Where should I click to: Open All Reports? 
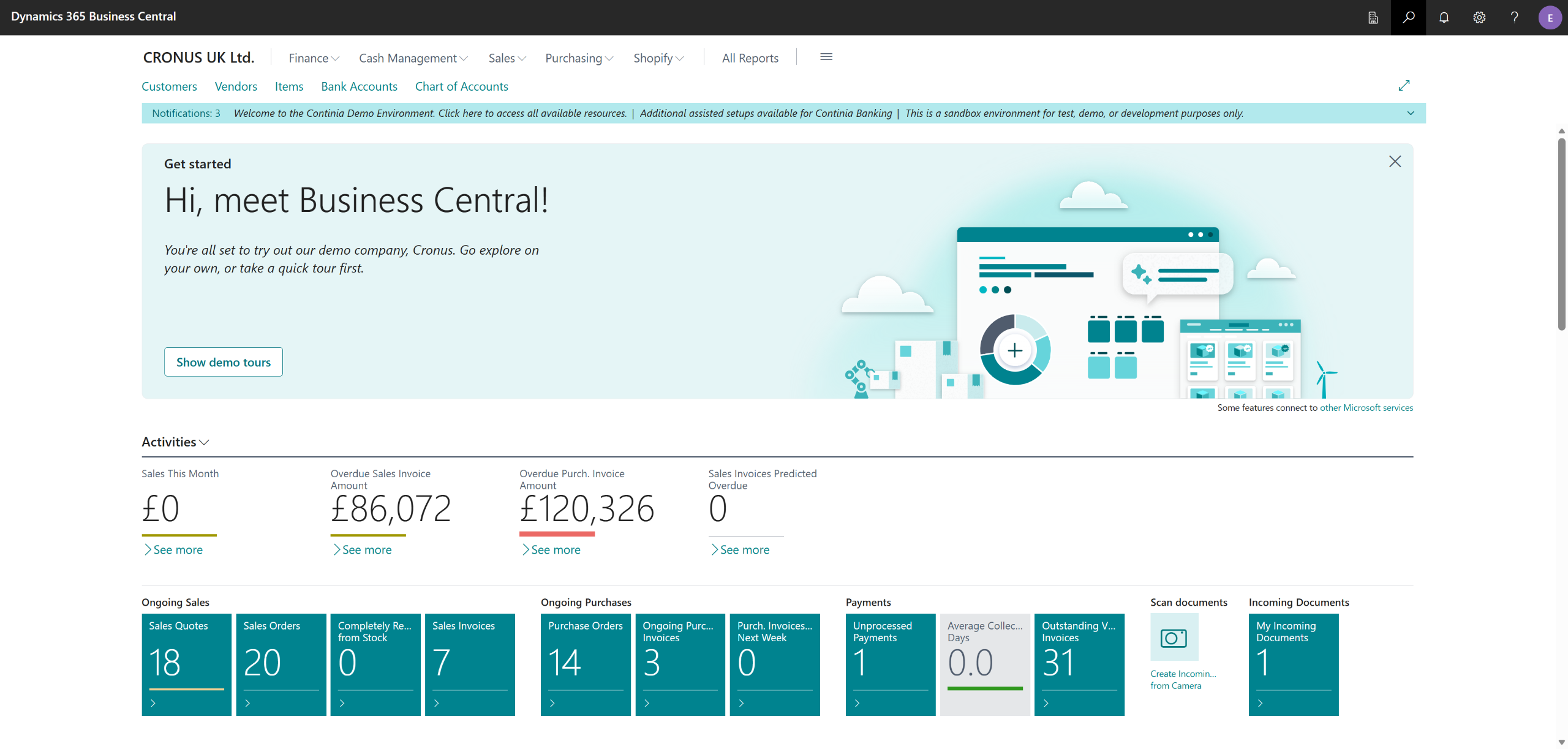(x=750, y=58)
